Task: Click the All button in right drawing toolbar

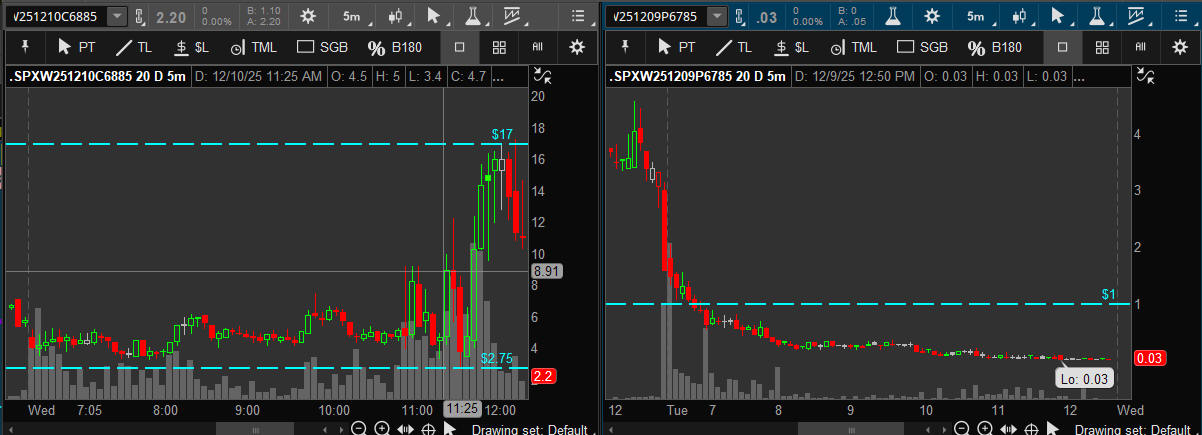Action: pos(1139,47)
